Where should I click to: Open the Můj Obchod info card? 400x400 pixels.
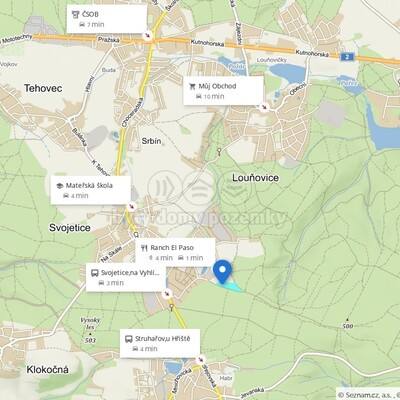223,91
